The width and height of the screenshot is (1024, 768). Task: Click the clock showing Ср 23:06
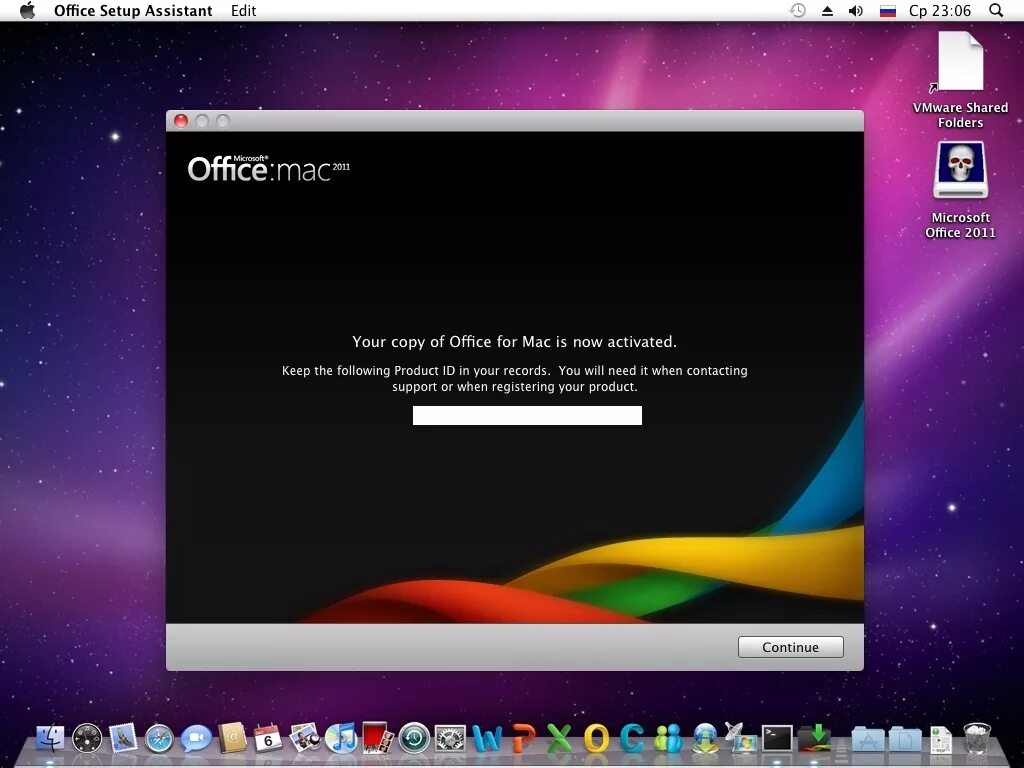940,10
